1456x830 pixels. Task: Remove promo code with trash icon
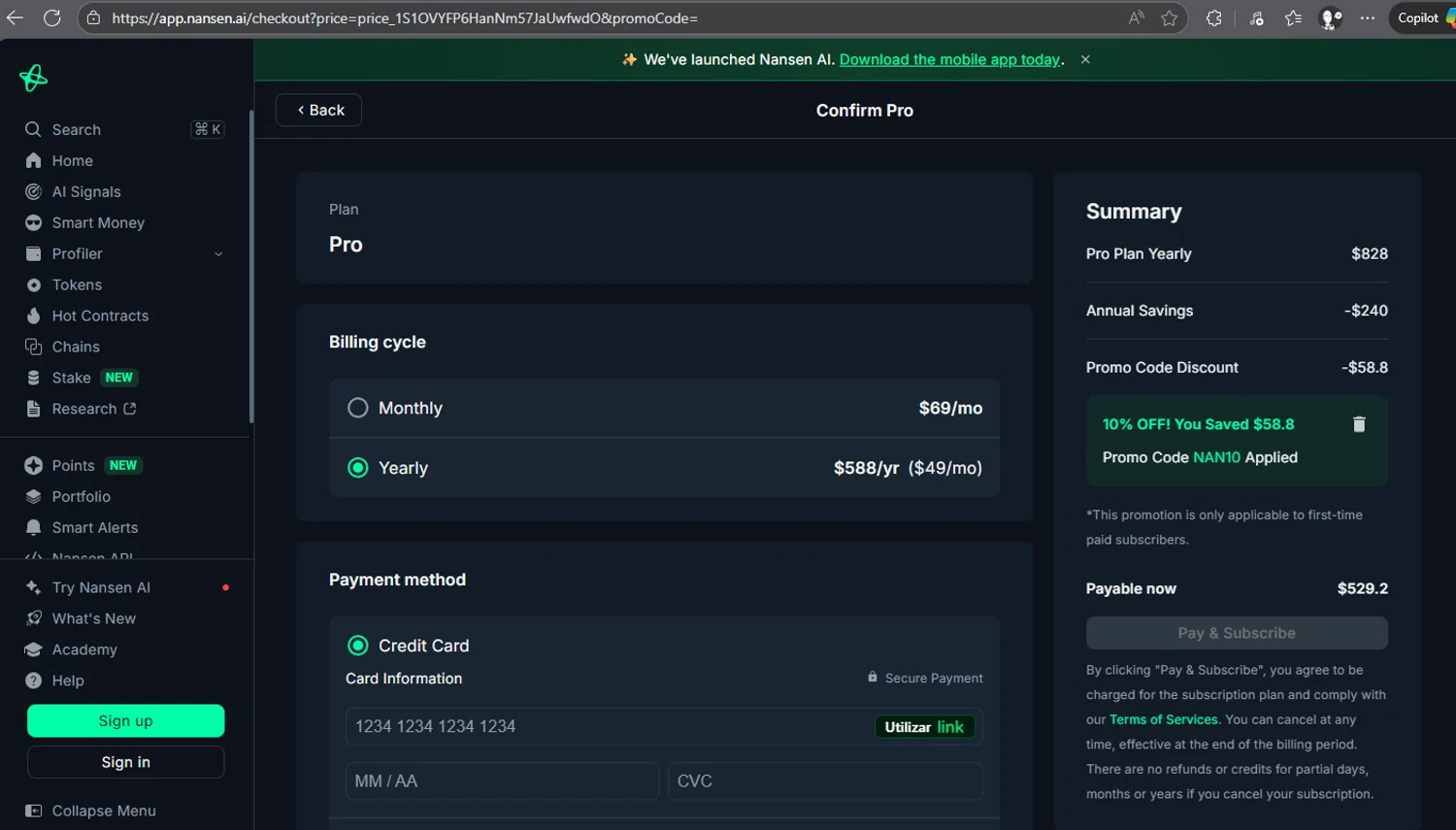1359,424
